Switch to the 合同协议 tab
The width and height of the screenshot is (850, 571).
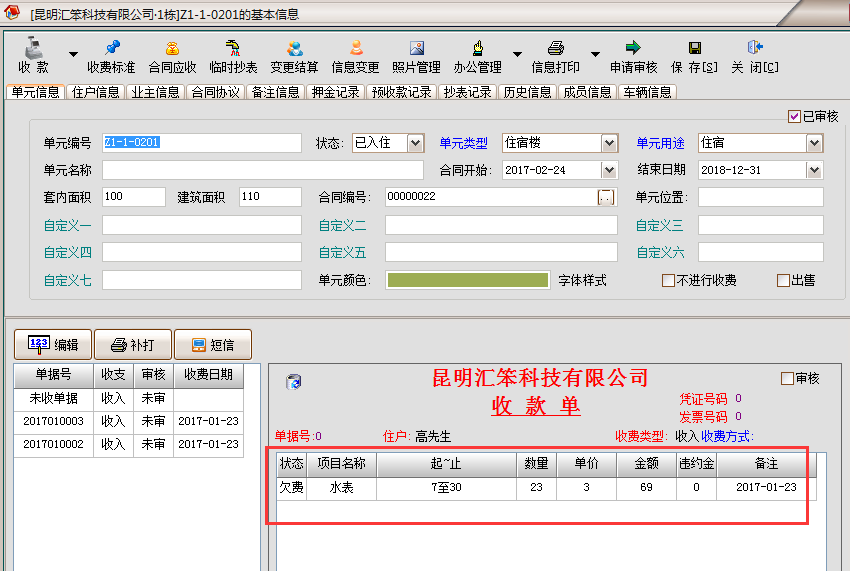pos(216,92)
